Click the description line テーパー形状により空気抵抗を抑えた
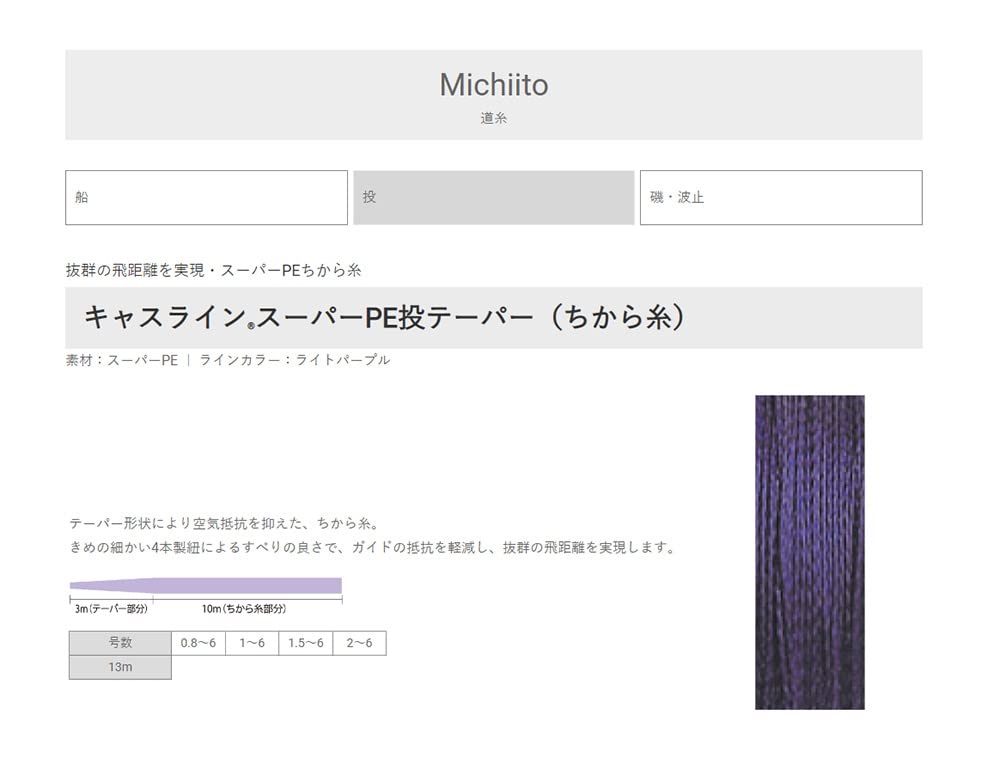This screenshot has height=782, width=1000. 224,524
